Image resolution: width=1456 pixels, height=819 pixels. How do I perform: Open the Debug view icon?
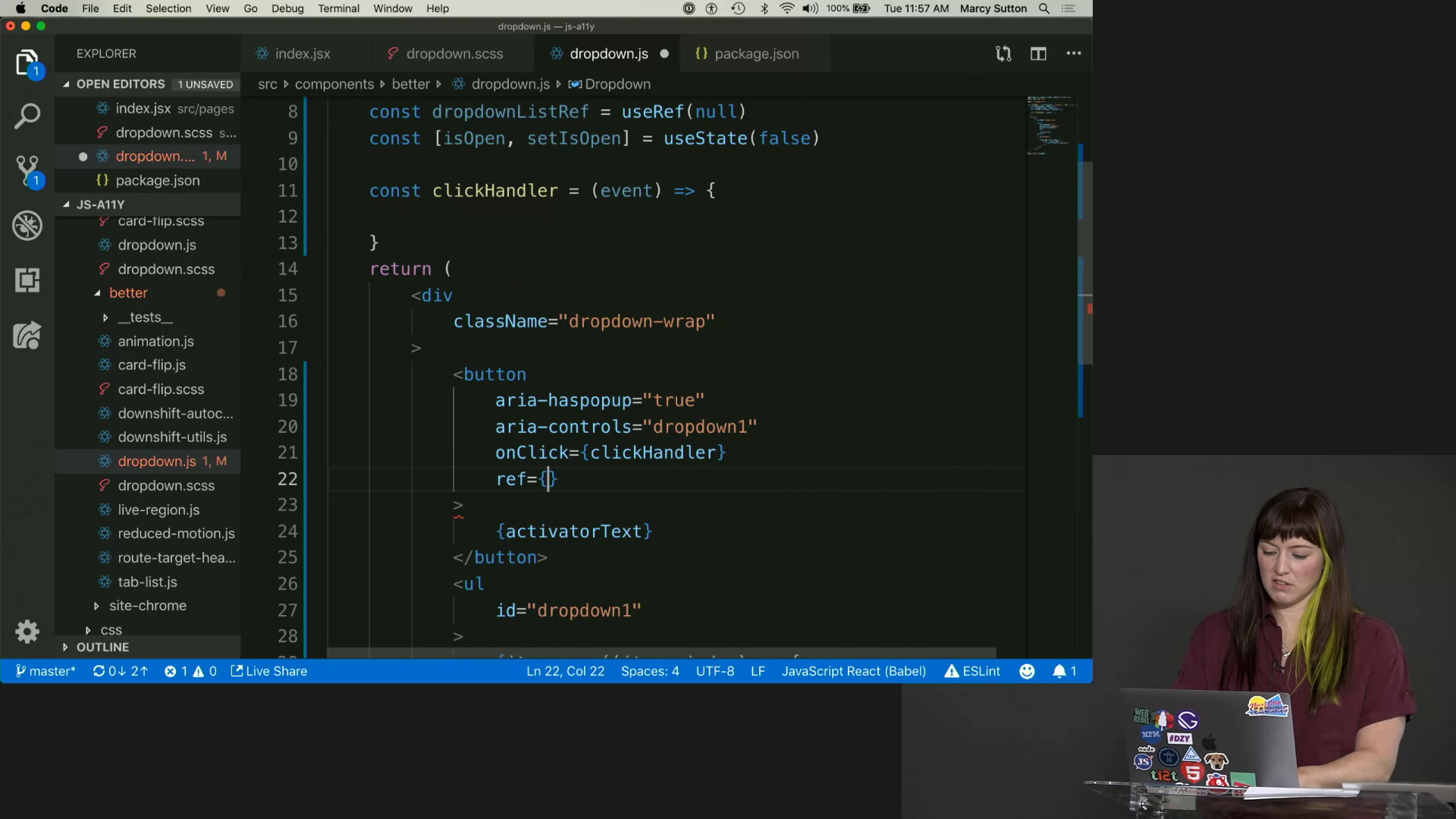coord(27,226)
